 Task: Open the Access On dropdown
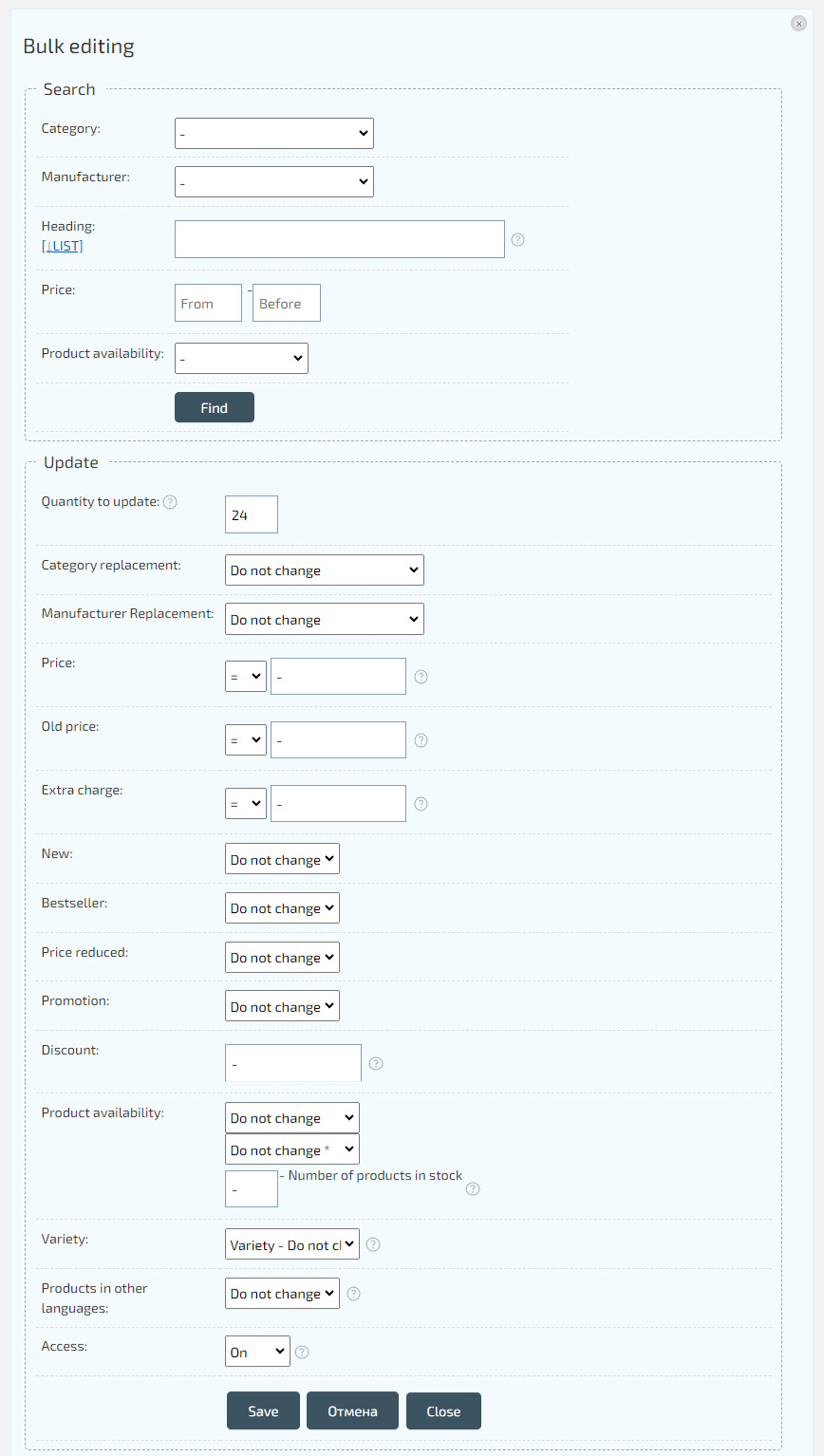click(257, 1353)
